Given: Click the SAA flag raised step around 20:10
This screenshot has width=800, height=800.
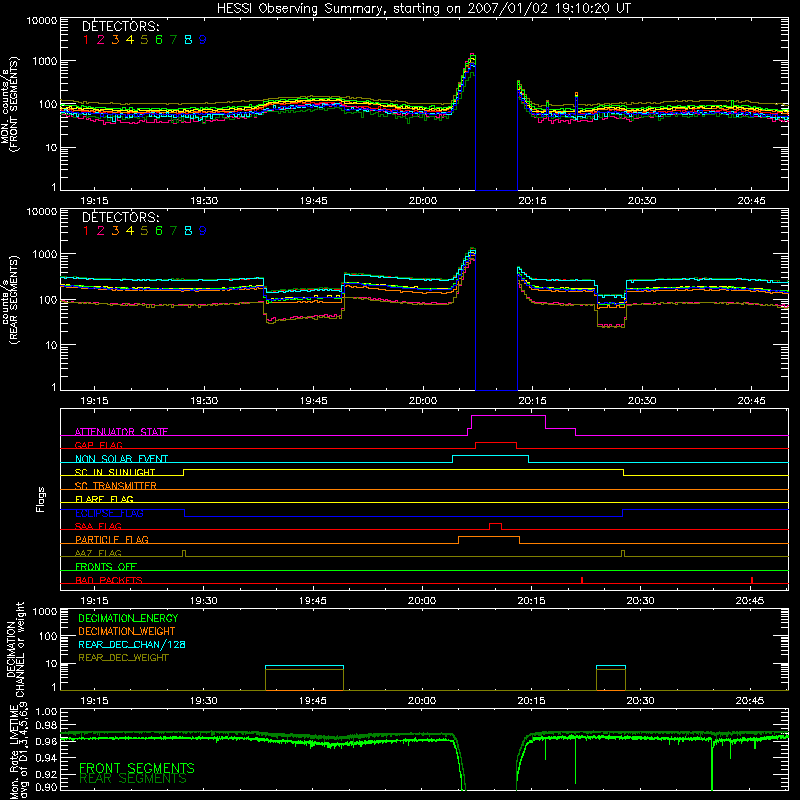Looking at the screenshot, I should [495, 526].
